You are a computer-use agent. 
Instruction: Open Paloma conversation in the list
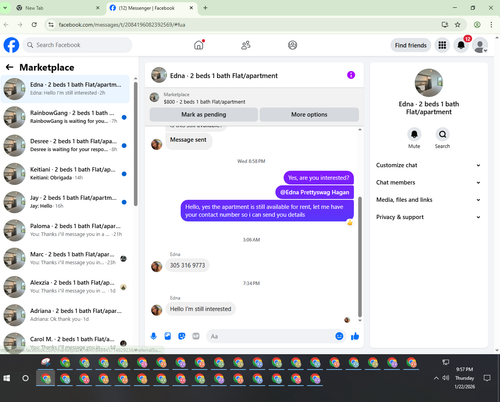point(65,230)
